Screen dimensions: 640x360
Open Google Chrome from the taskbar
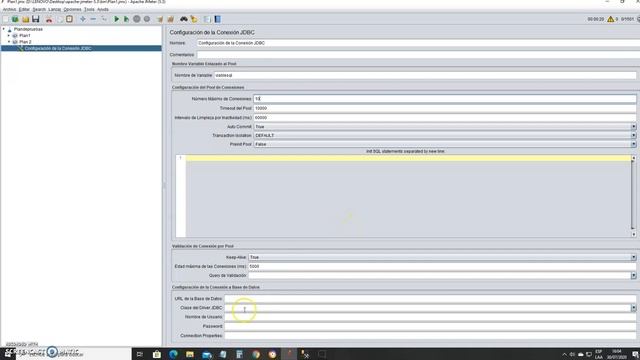pos(256,354)
